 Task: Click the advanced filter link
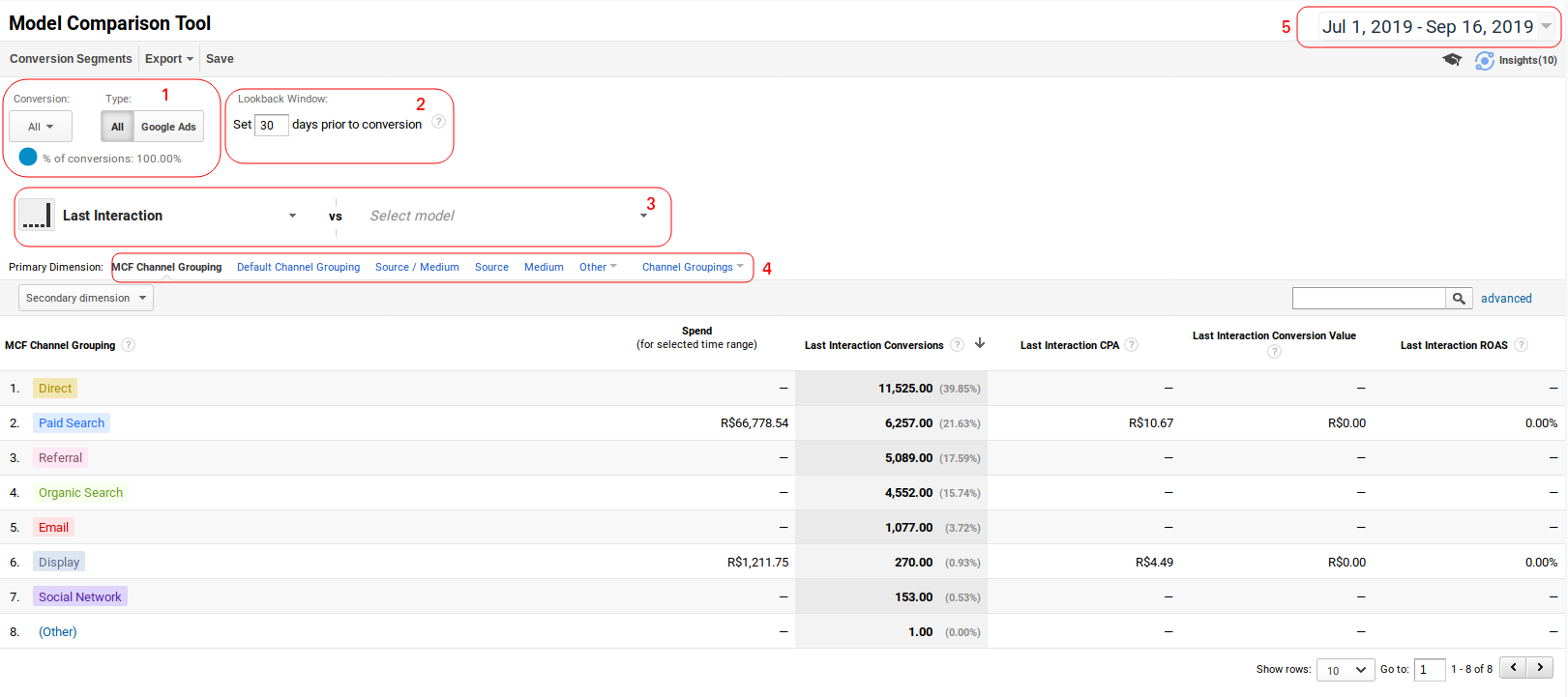[1506, 299]
